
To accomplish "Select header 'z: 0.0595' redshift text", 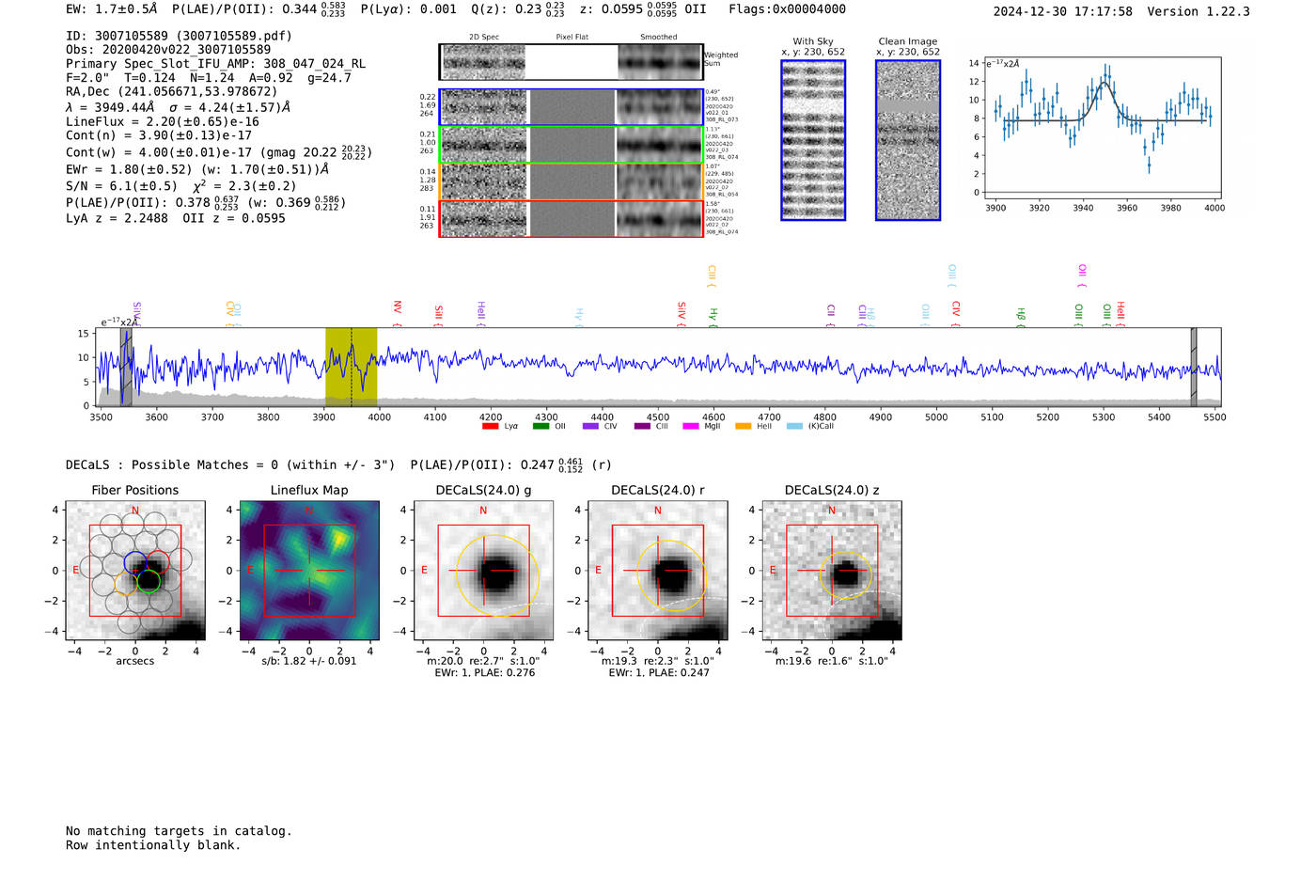I will coord(643,9).
